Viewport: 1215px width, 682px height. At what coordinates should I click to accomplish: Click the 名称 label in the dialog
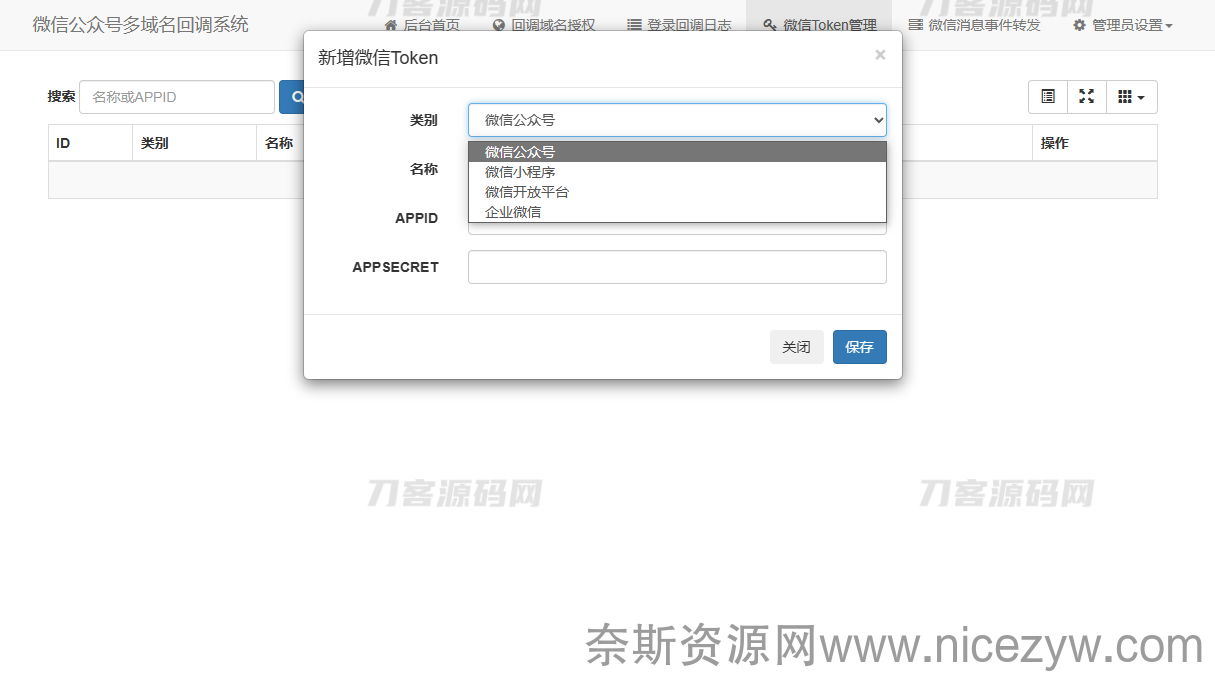[424, 169]
